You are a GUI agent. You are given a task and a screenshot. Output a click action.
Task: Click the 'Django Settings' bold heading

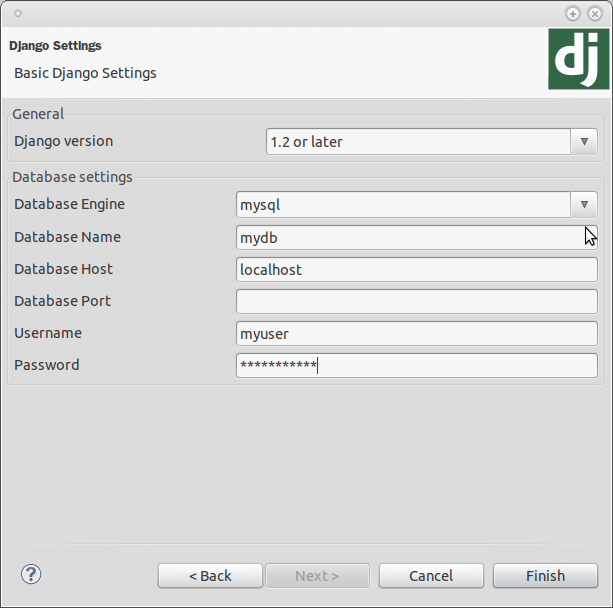point(55,46)
